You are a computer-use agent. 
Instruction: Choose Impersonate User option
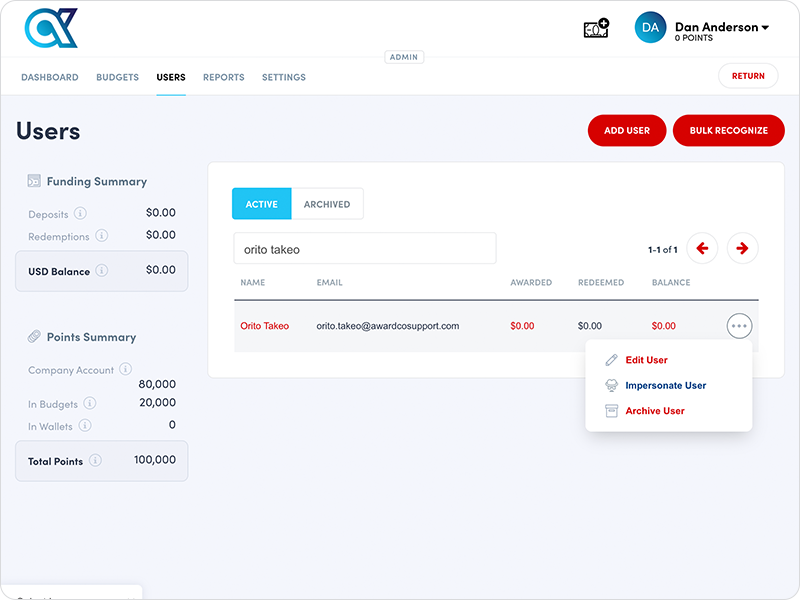665,385
